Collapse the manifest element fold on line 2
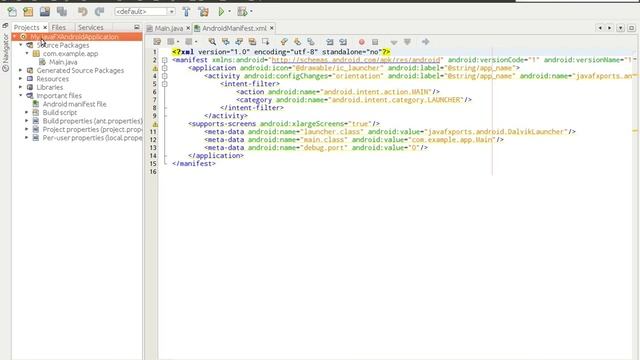The image size is (640, 360). tap(164, 60)
